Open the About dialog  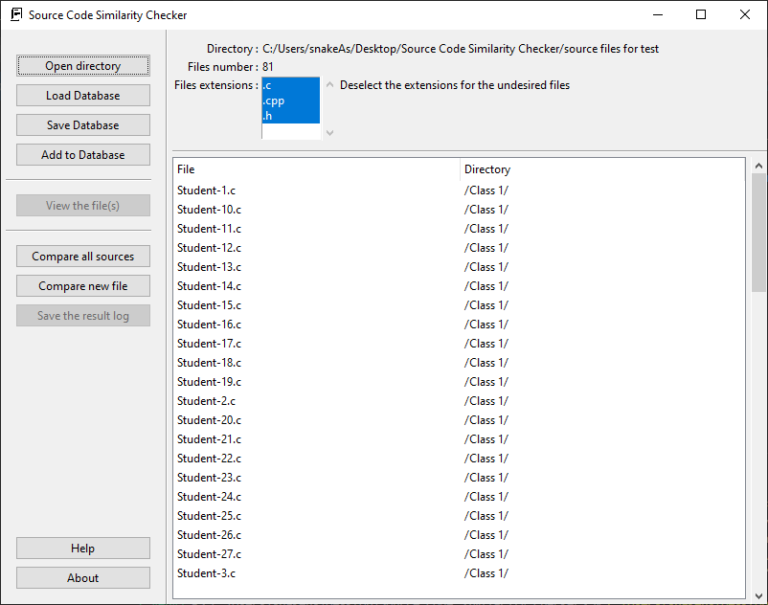pos(83,578)
